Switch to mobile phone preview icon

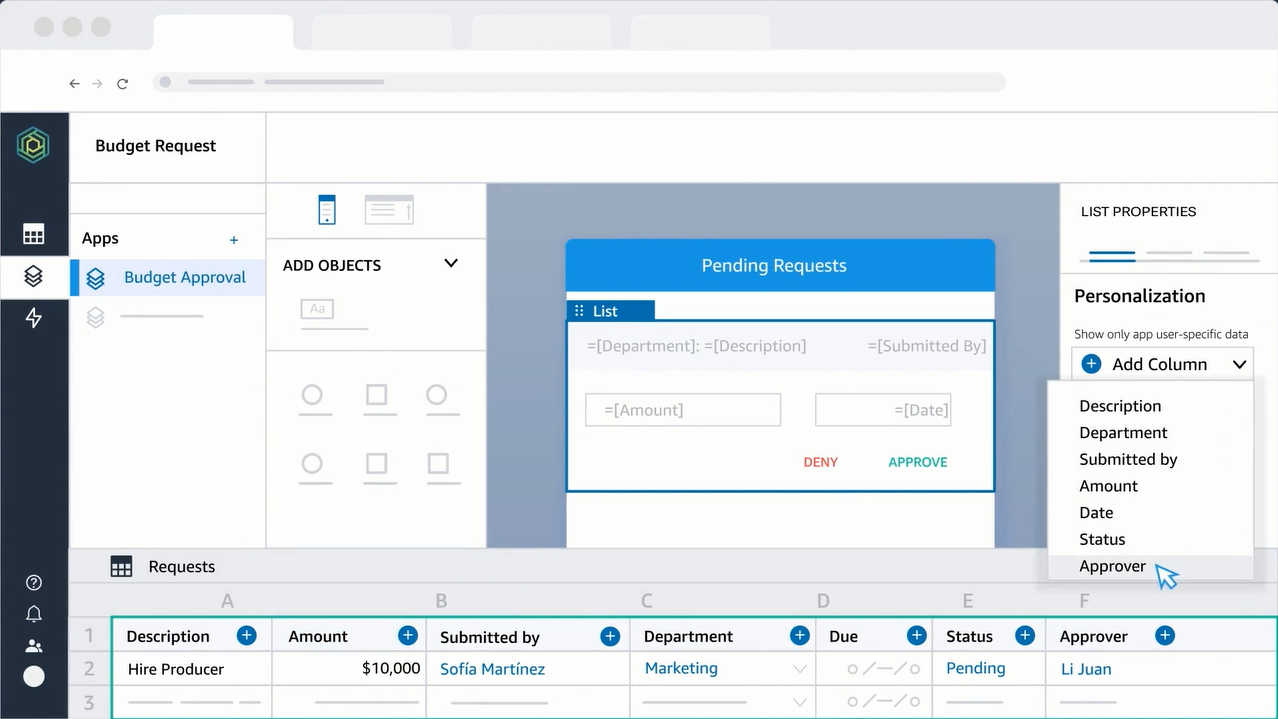tap(327, 210)
